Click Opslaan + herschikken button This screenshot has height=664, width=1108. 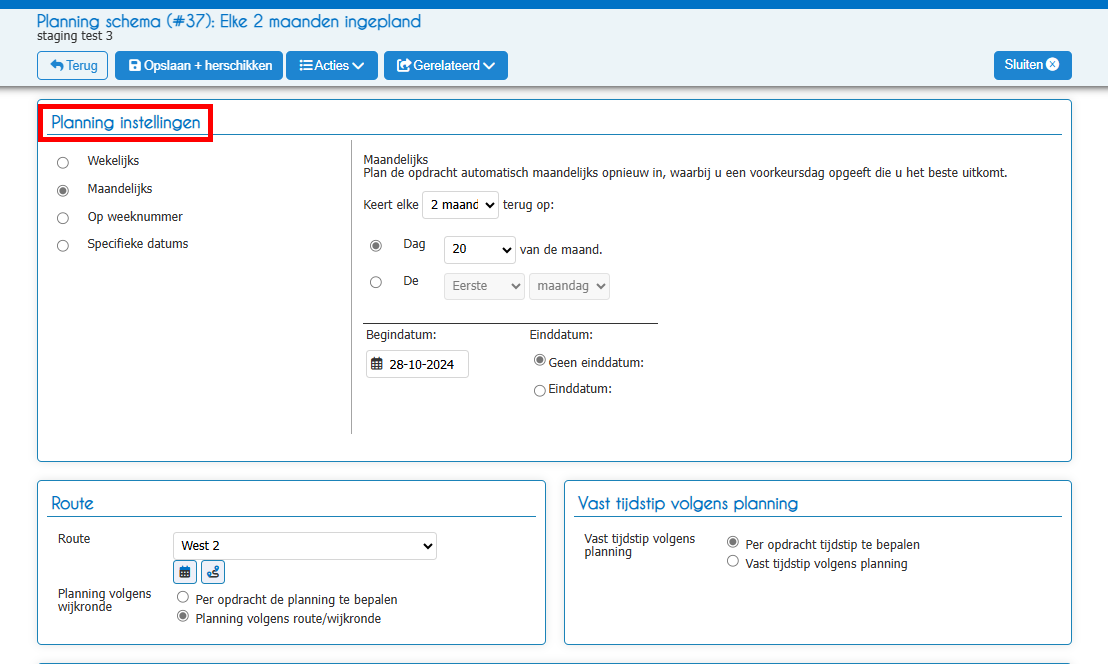tap(199, 66)
